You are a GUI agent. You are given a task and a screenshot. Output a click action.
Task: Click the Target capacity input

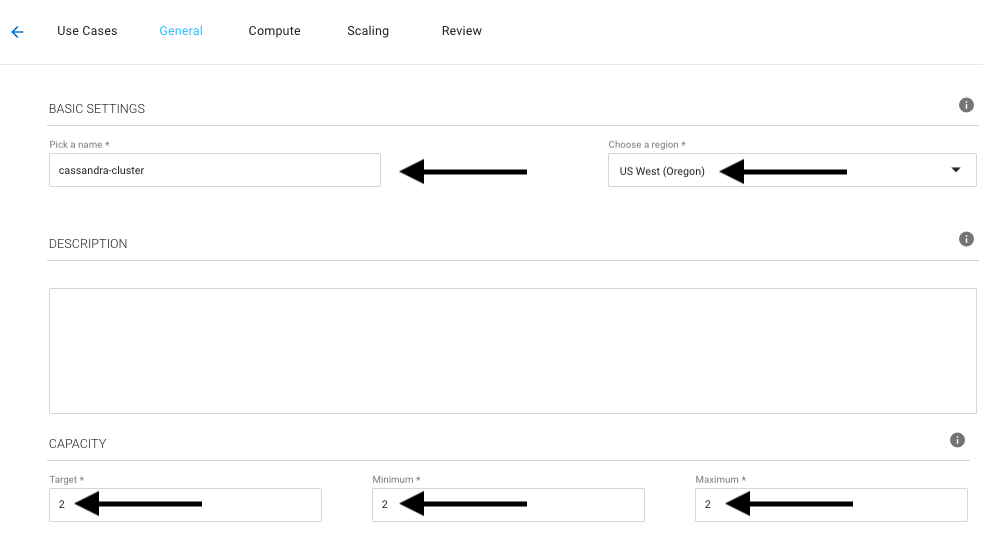coord(185,505)
